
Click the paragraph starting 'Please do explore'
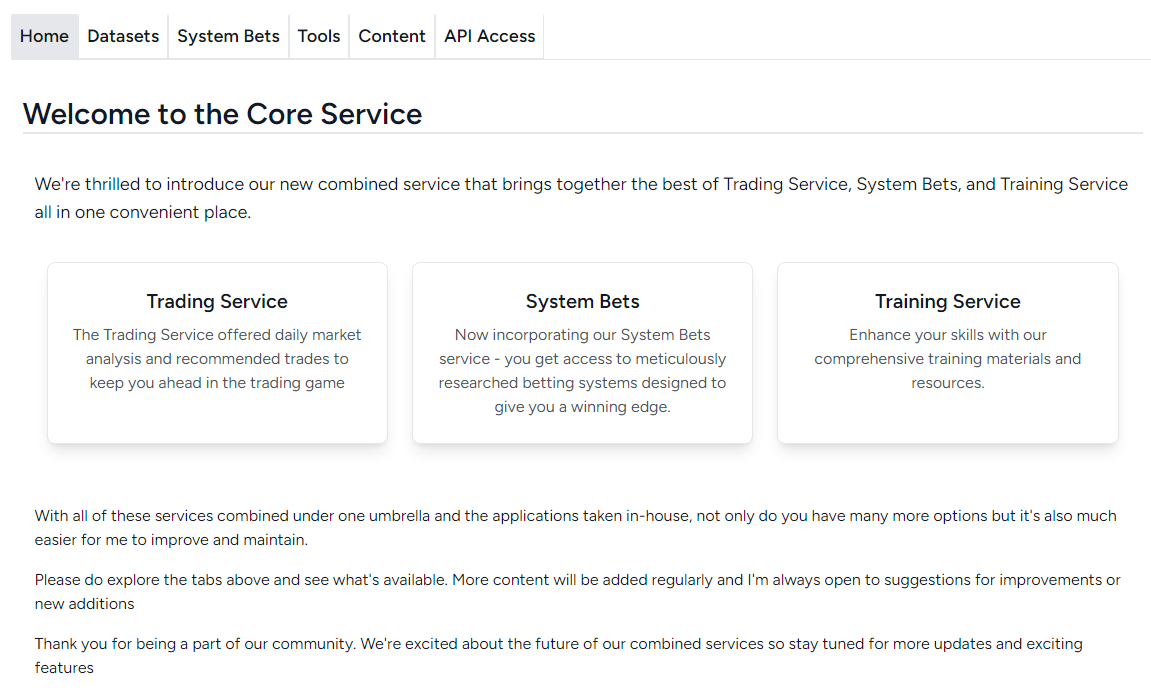click(x=577, y=592)
